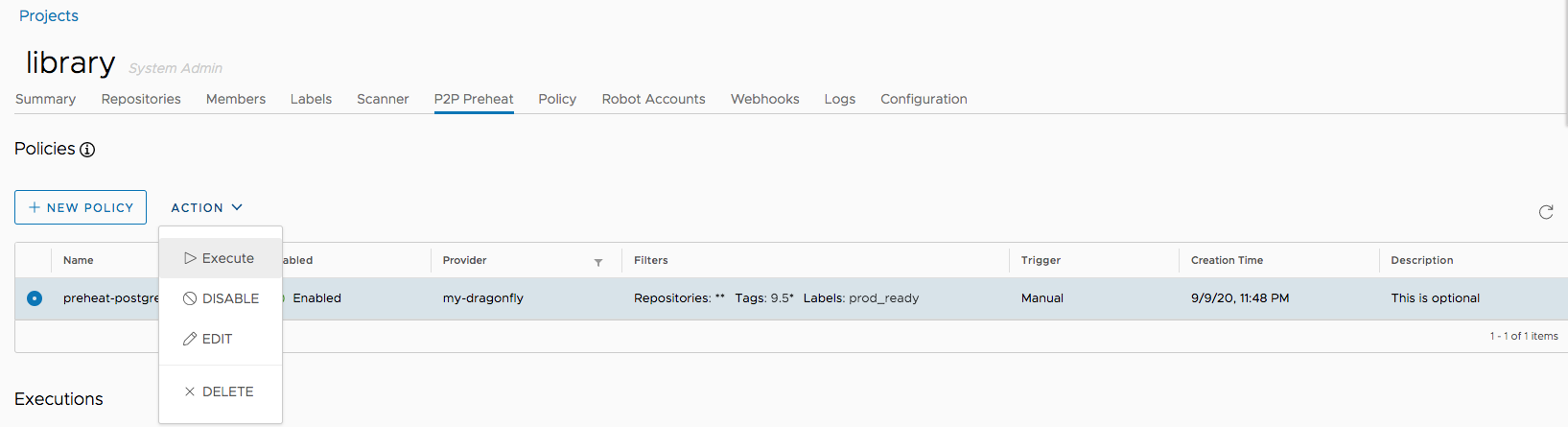Click the Delete X icon

coord(190,391)
